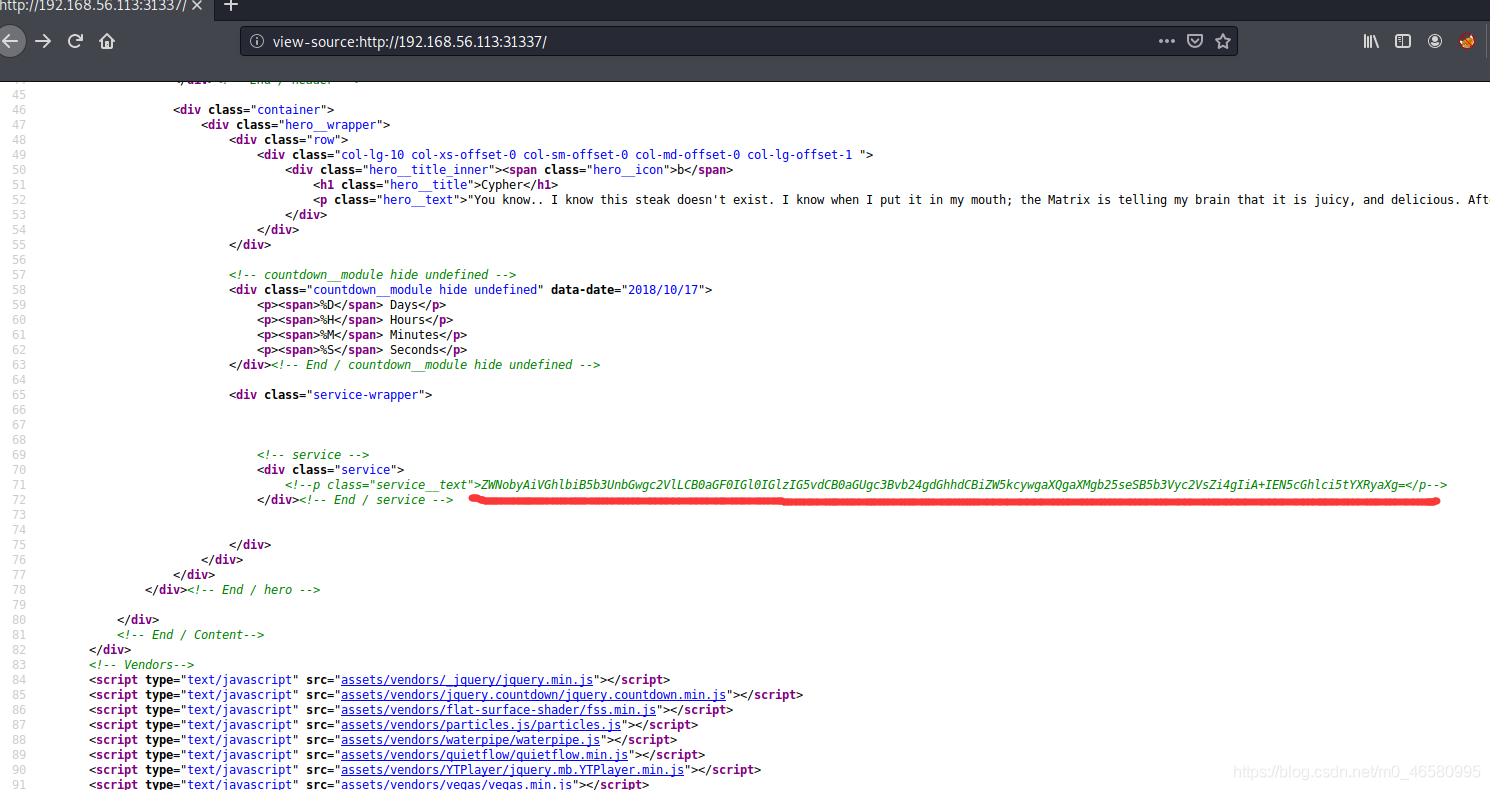The image size is (1490, 790).
Task: Click the col-lg-10 class value
Action: pyautogui.click(x=599, y=155)
